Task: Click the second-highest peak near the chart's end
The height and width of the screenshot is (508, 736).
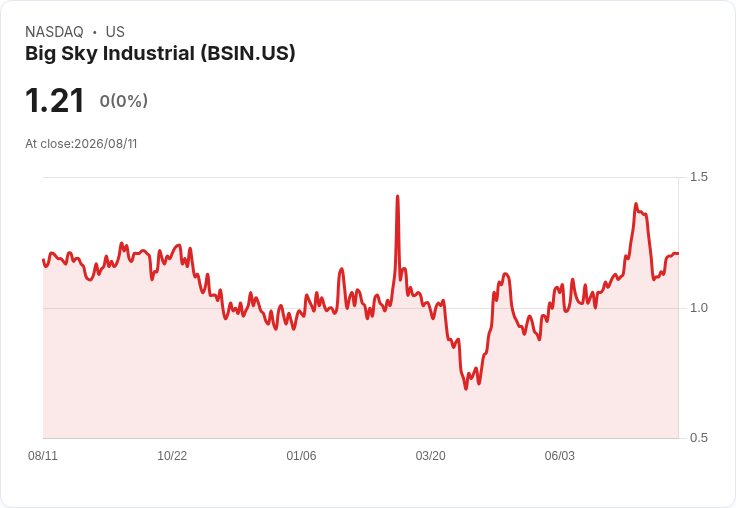Action: 636,204
